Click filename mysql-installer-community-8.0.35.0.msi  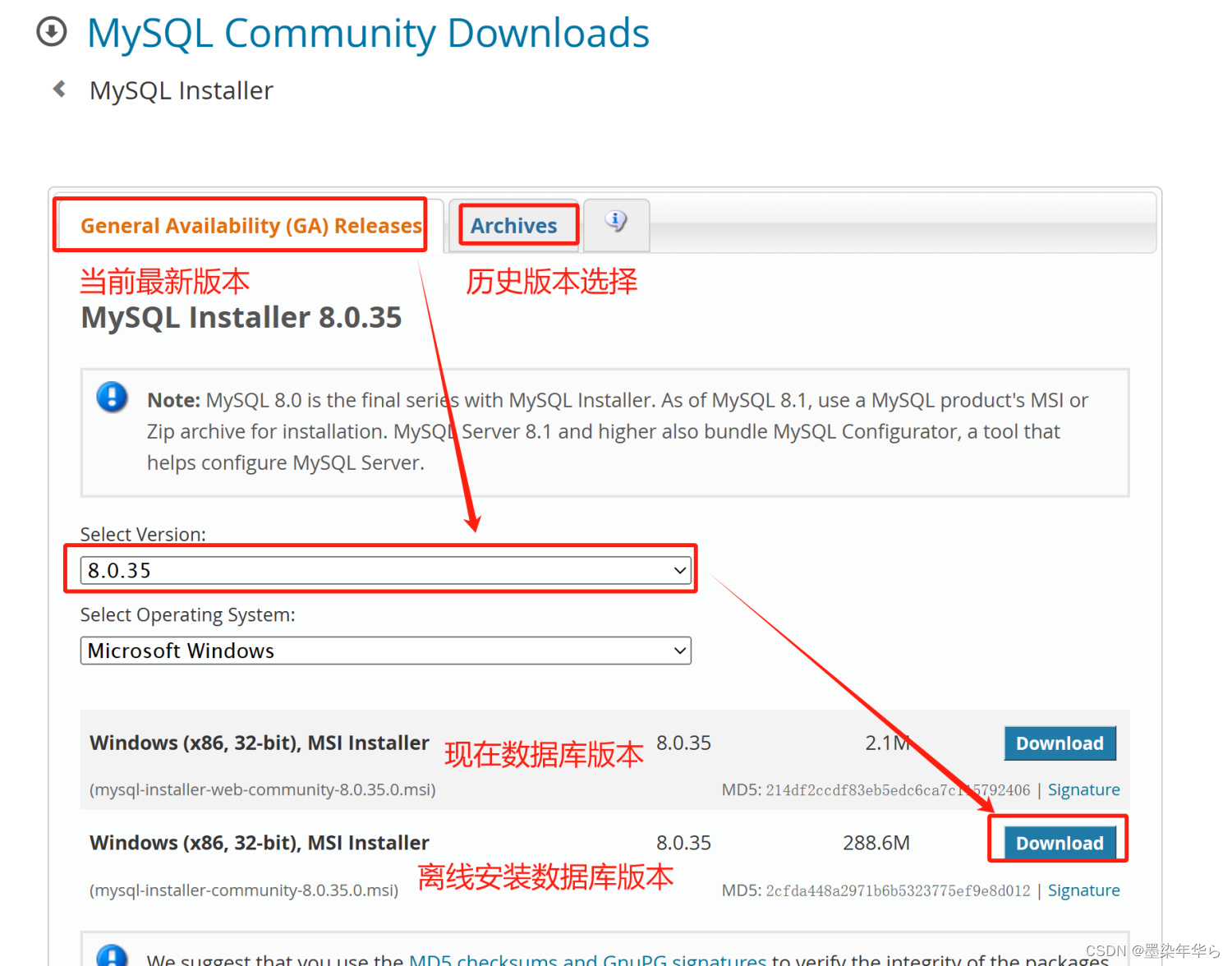244,890
